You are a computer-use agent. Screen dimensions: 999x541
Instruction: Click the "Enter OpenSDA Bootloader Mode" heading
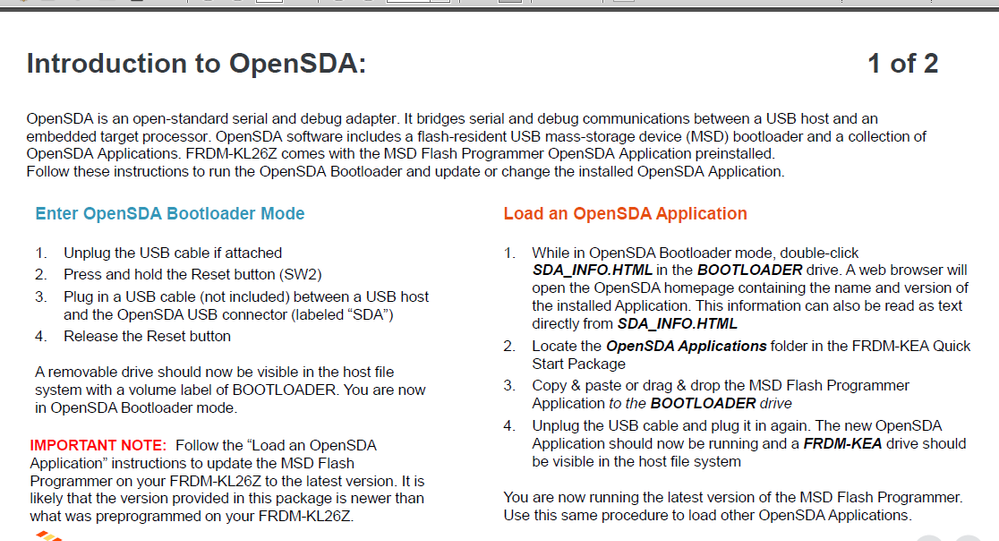[169, 213]
